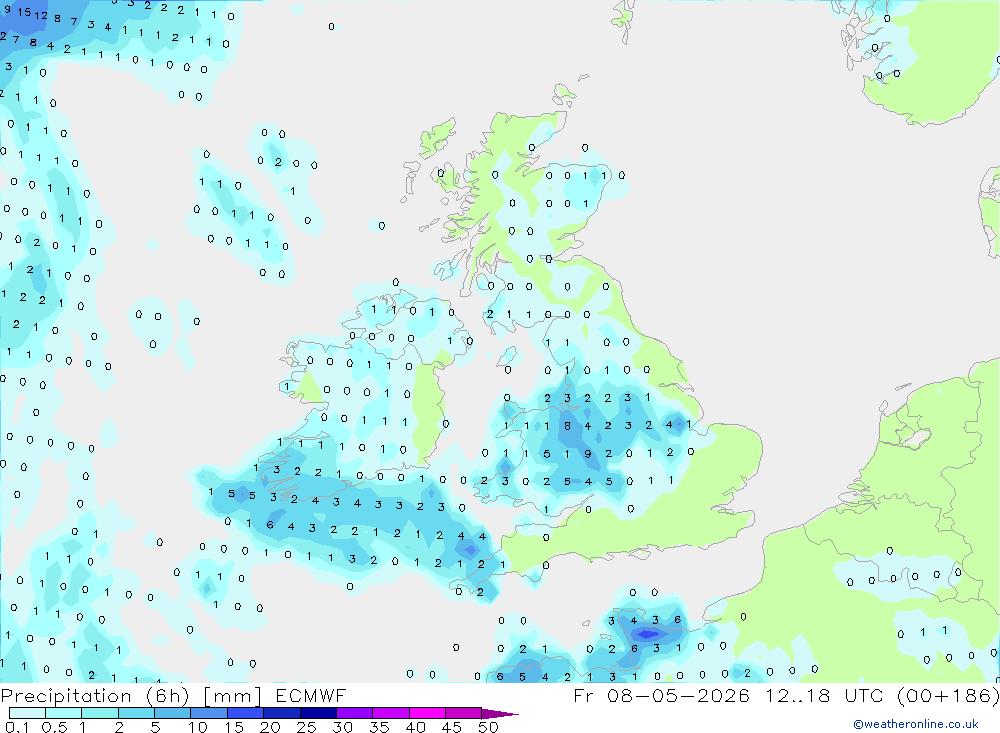Click the "12" precipitation value on the map
The width and height of the screenshot is (1000, 733).
pos(41,15)
